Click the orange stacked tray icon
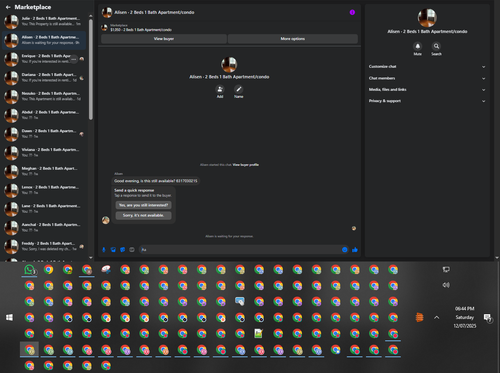 [x=419, y=317]
